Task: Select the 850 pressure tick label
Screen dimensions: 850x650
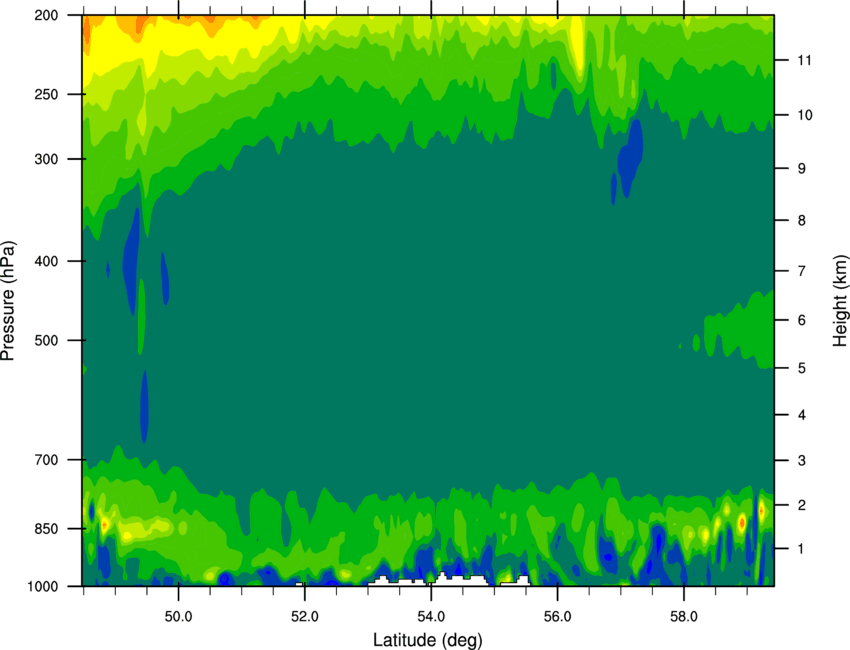Action: pos(46,529)
